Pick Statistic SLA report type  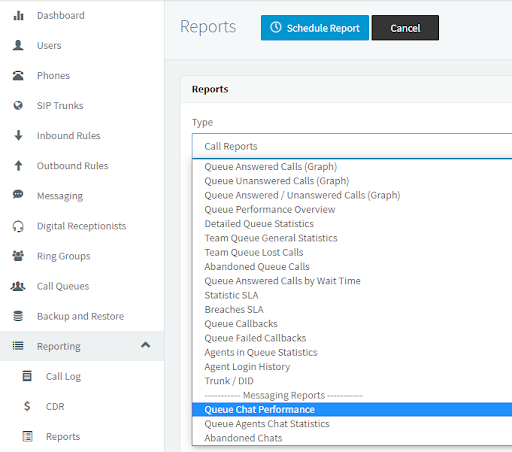[231, 295]
